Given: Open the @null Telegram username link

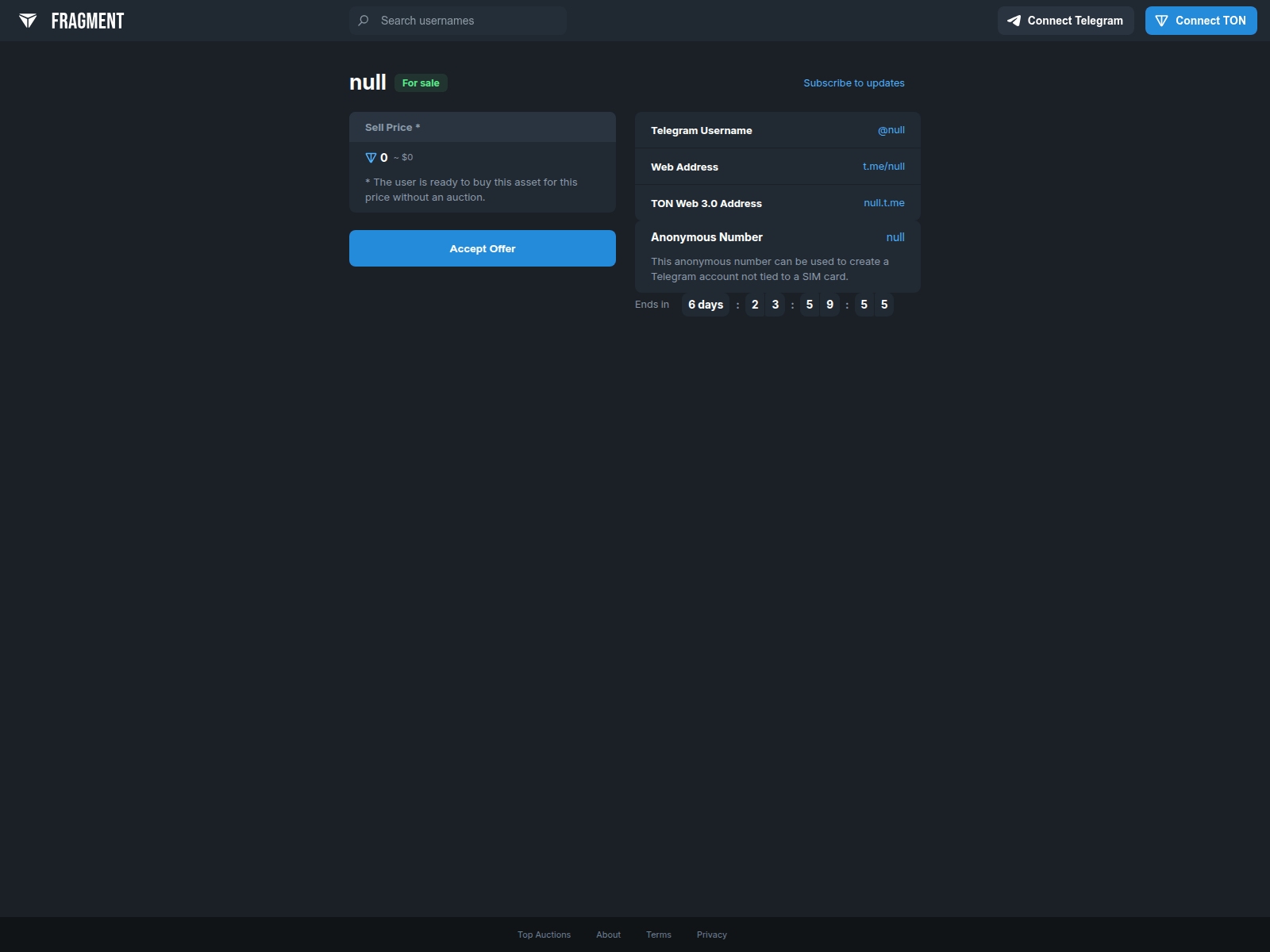Looking at the screenshot, I should (891, 130).
